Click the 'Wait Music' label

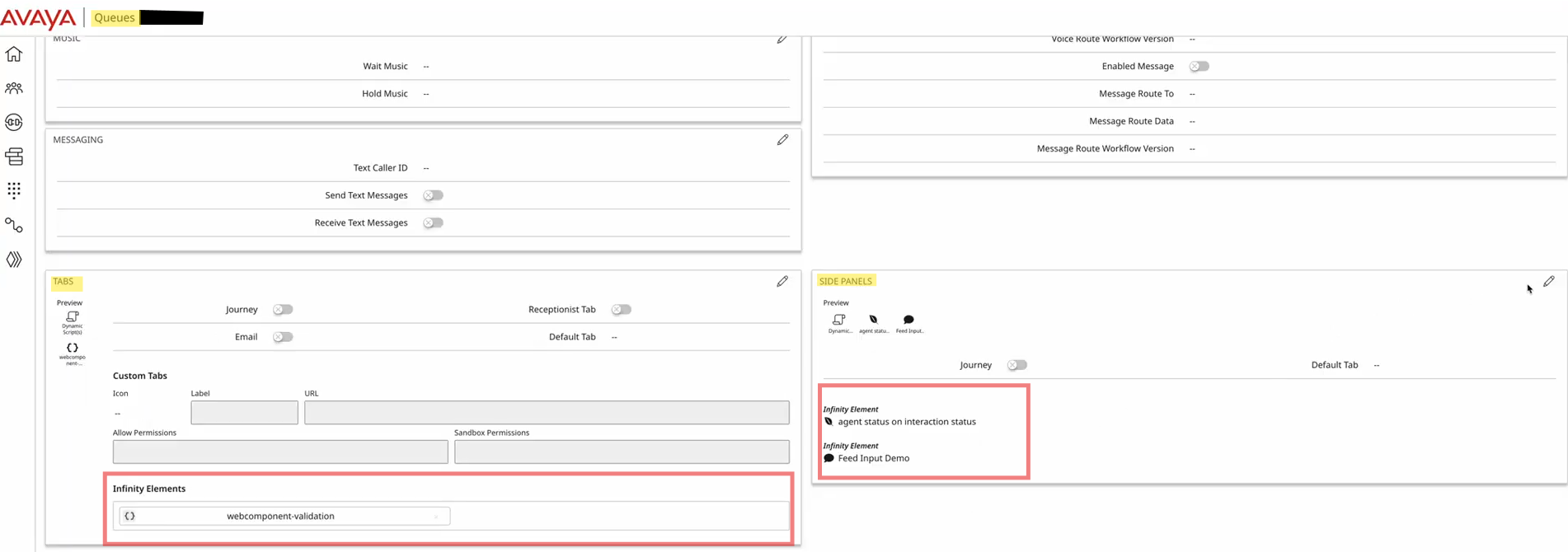click(385, 66)
